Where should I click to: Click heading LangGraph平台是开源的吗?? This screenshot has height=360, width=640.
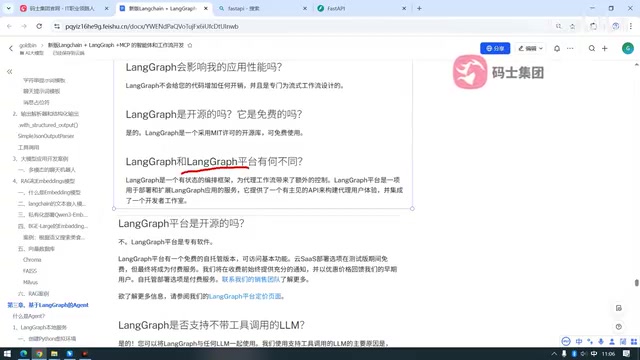(x=181, y=223)
